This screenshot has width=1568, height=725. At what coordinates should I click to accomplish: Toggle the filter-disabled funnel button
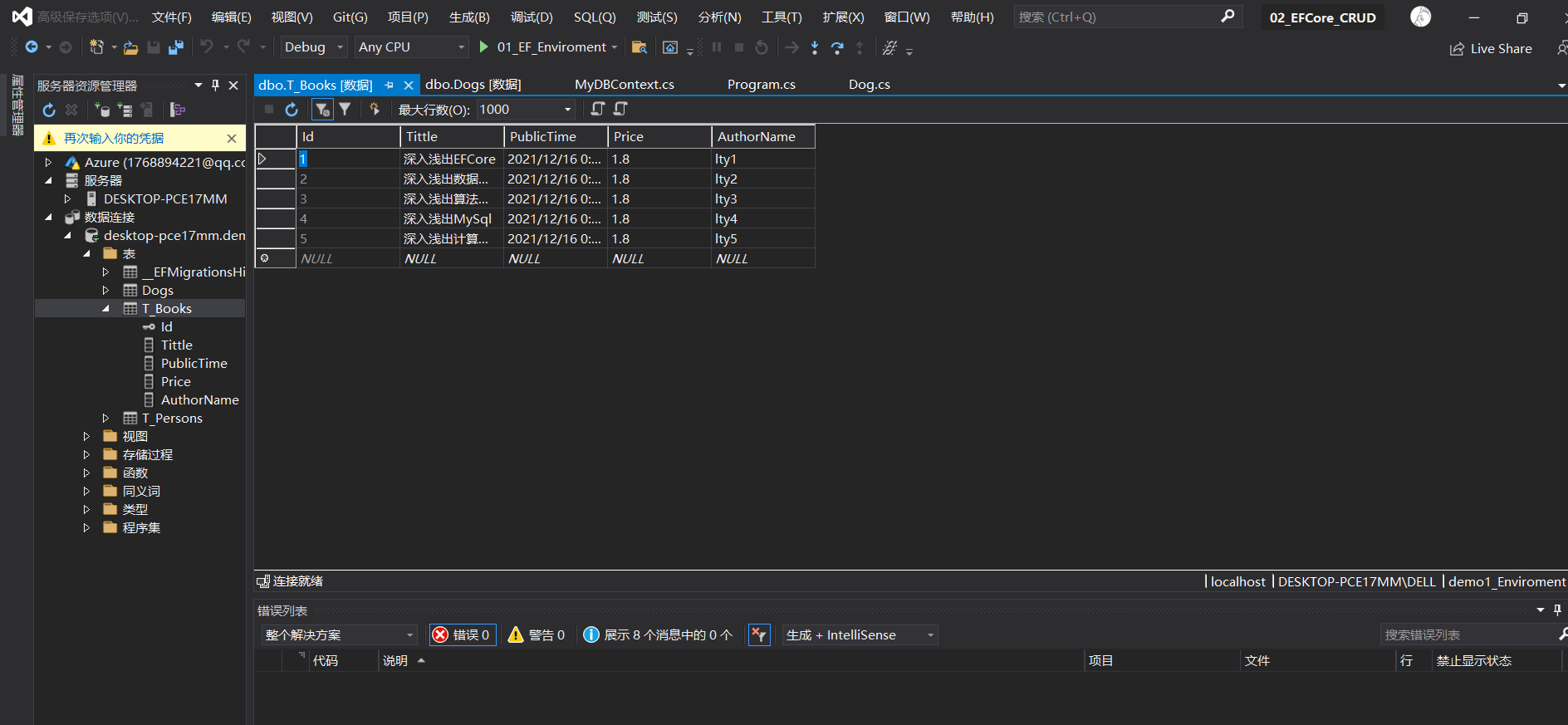[322, 109]
